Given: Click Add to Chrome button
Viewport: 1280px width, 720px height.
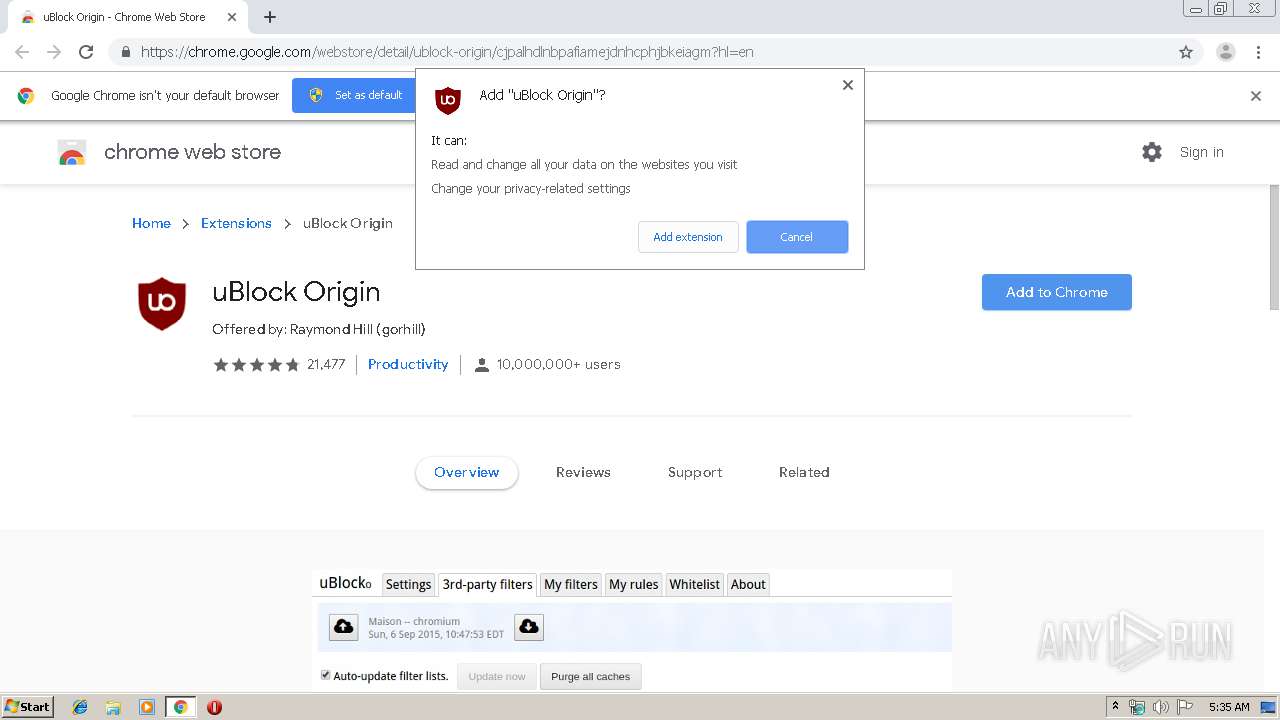Looking at the screenshot, I should point(1057,292).
